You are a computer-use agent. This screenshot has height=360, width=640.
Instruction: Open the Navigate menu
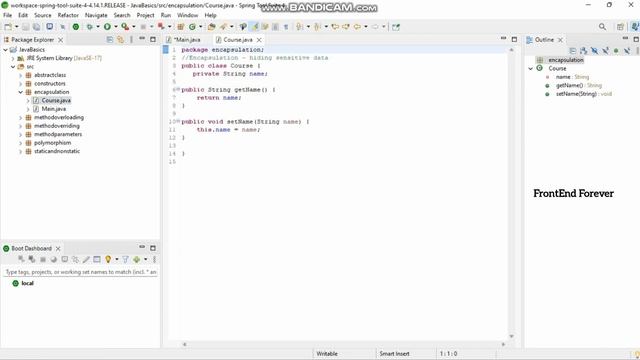(96, 15)
